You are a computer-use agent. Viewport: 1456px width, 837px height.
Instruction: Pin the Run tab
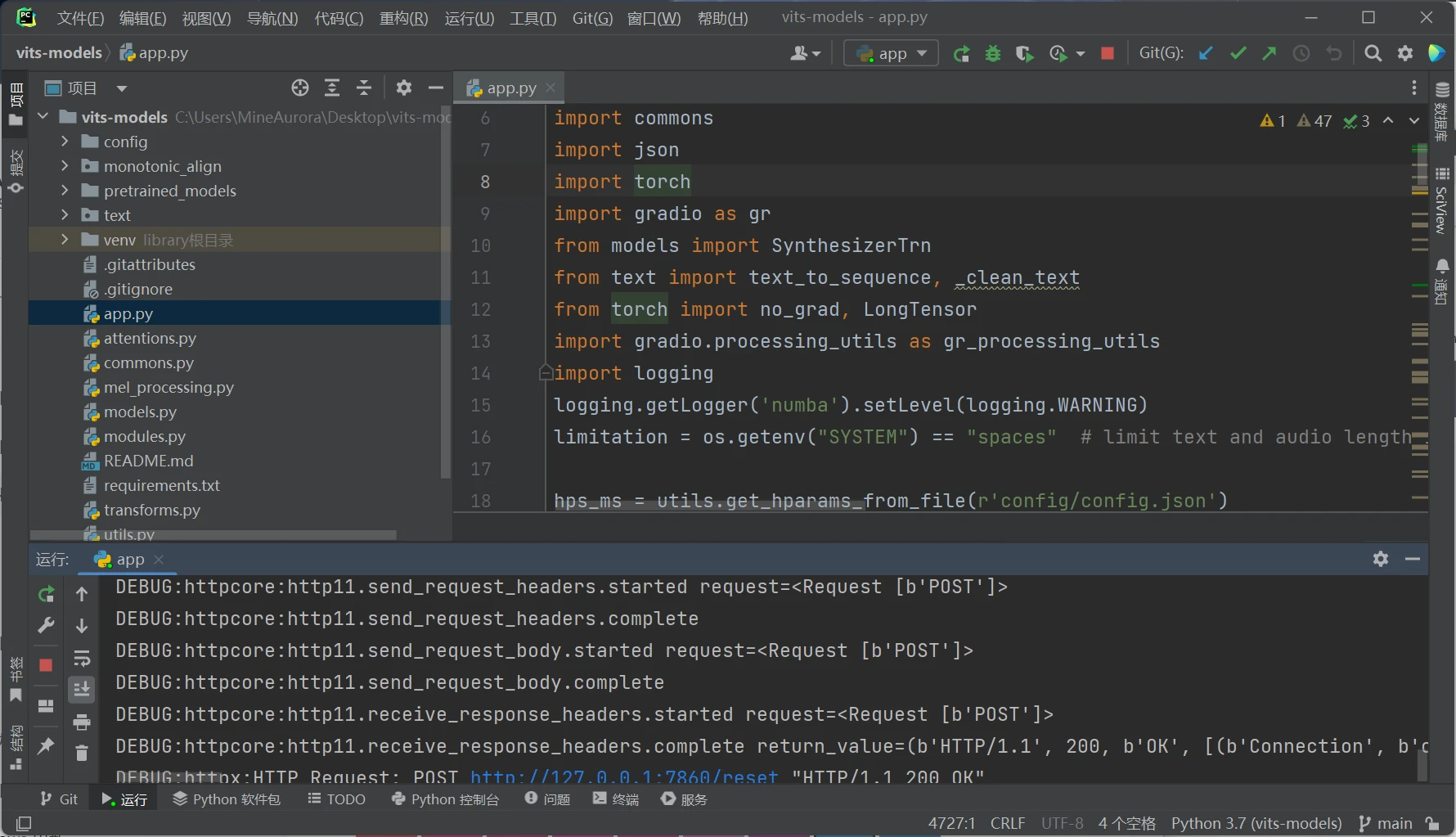tap(46, 745)
